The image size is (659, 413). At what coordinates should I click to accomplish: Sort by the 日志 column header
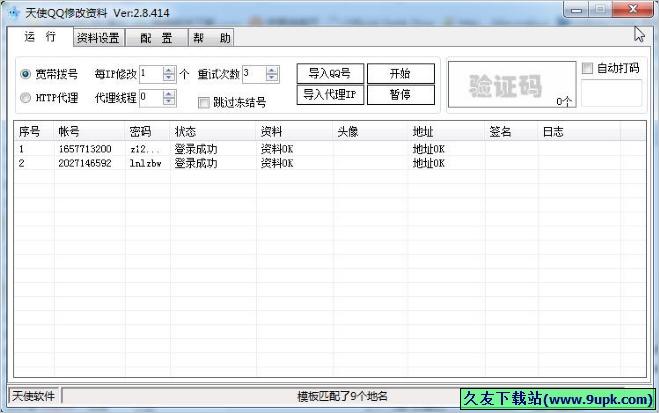click(579, 132)
